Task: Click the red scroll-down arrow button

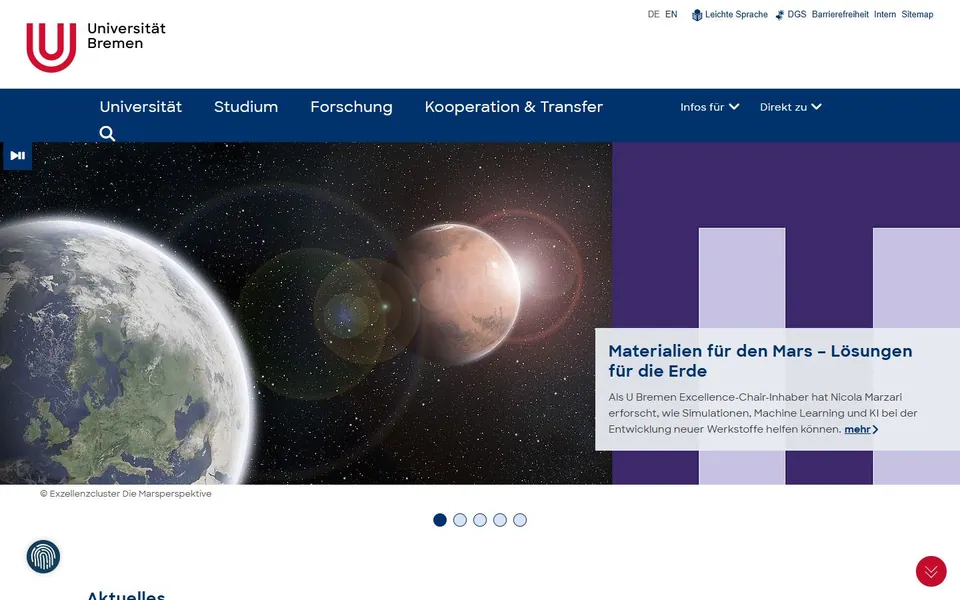Action: (x=931, y=571)
